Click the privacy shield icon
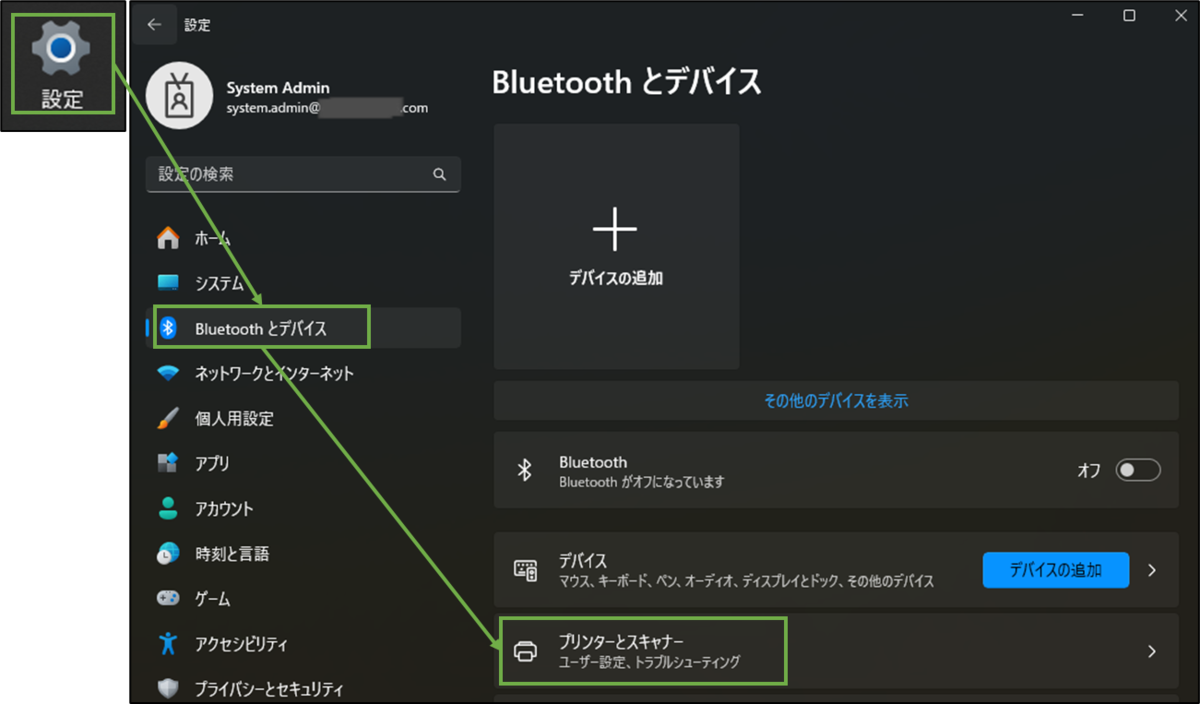Image resolution: width=1200 pixels, height=704 pixels. coord(168,688)
